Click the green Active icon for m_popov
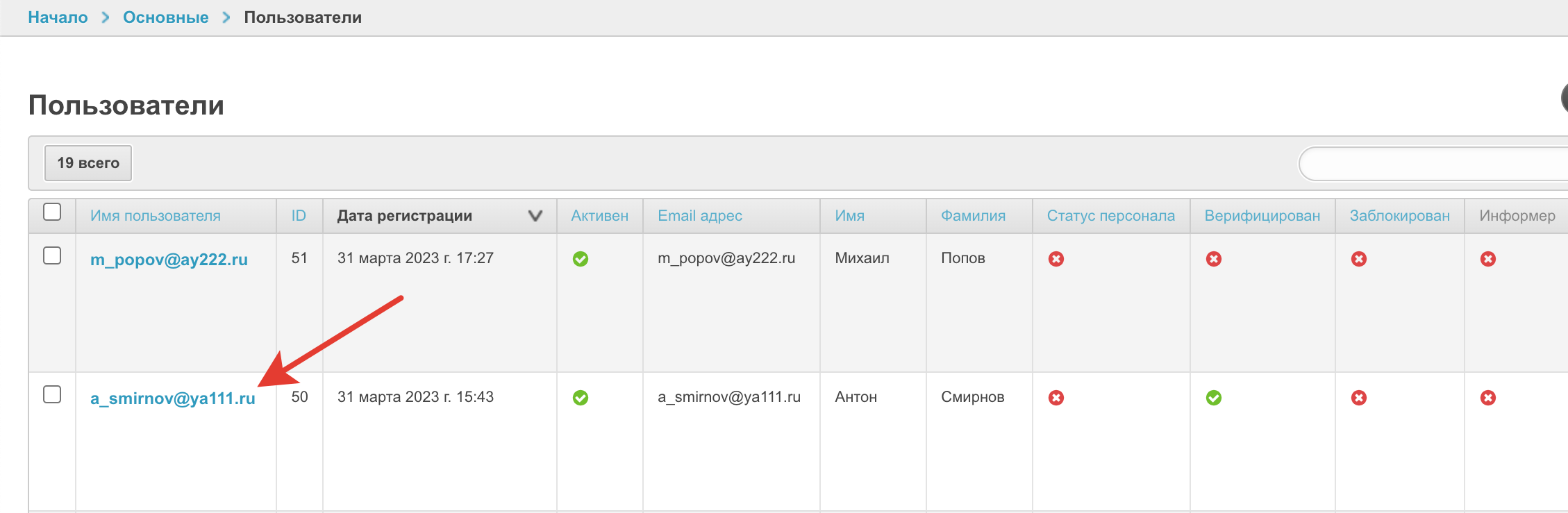 [581, 259]
